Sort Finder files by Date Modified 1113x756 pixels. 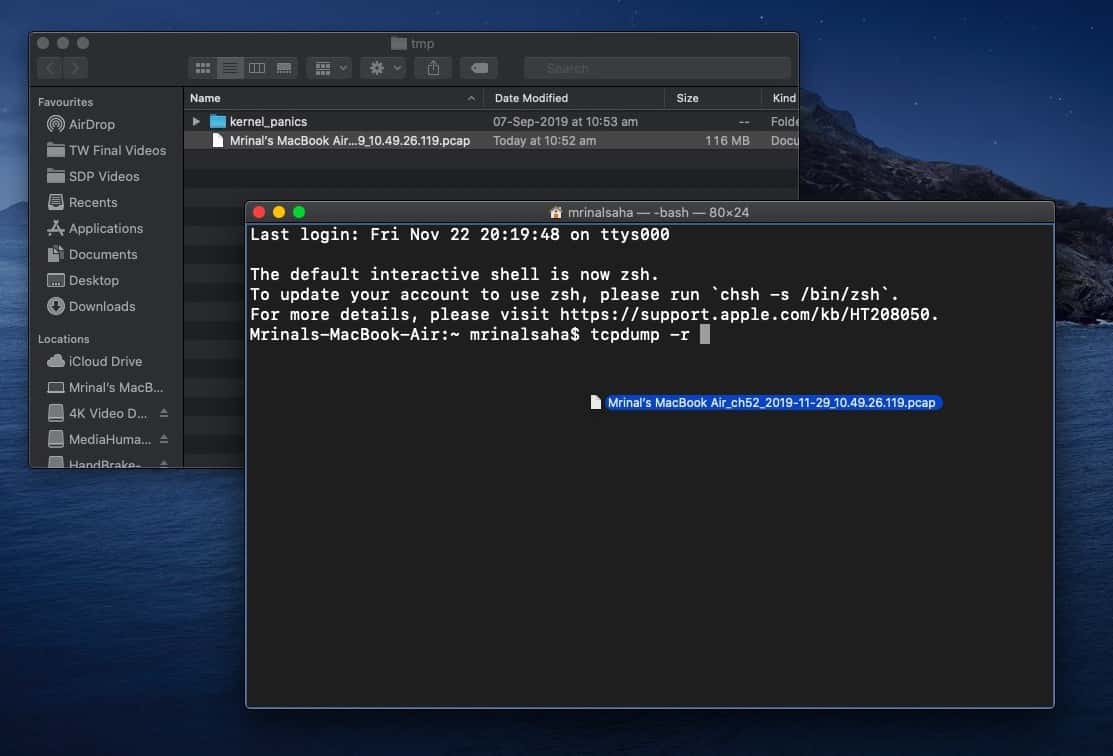coord(574,98)
